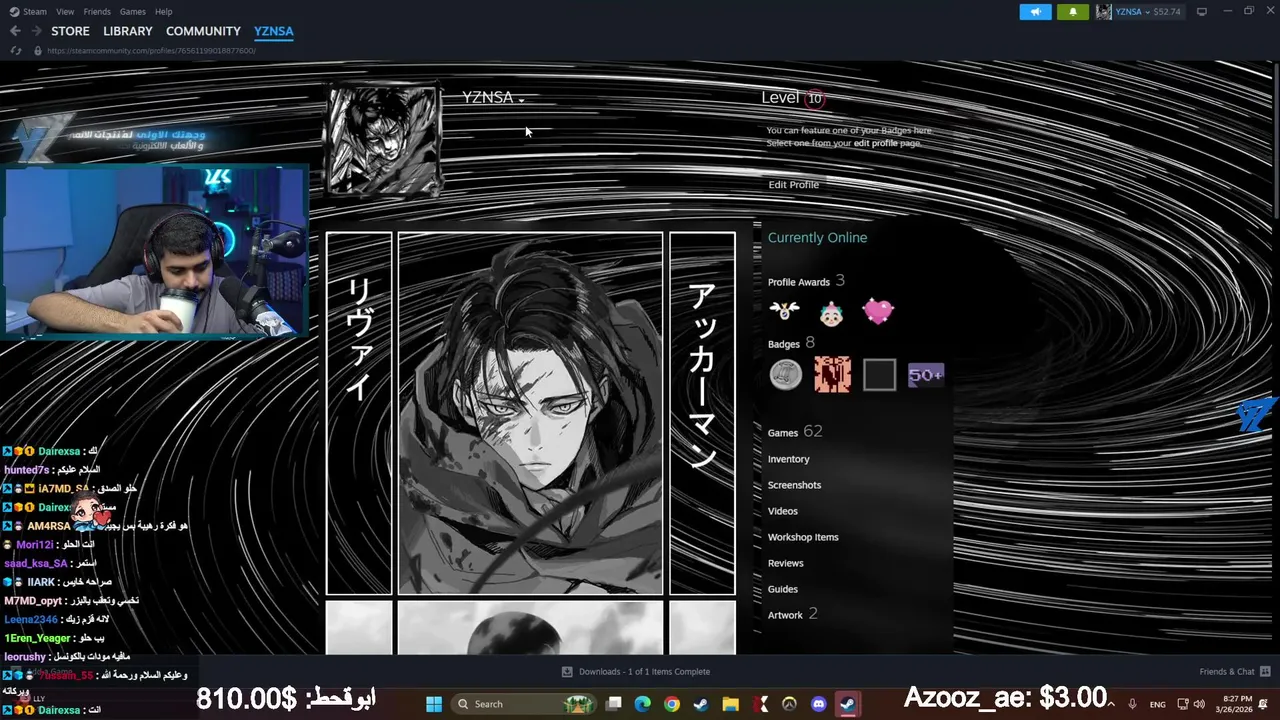Click the first profile award icon
The height and width of the screenshot is (720, 1280).
[785, 311]
